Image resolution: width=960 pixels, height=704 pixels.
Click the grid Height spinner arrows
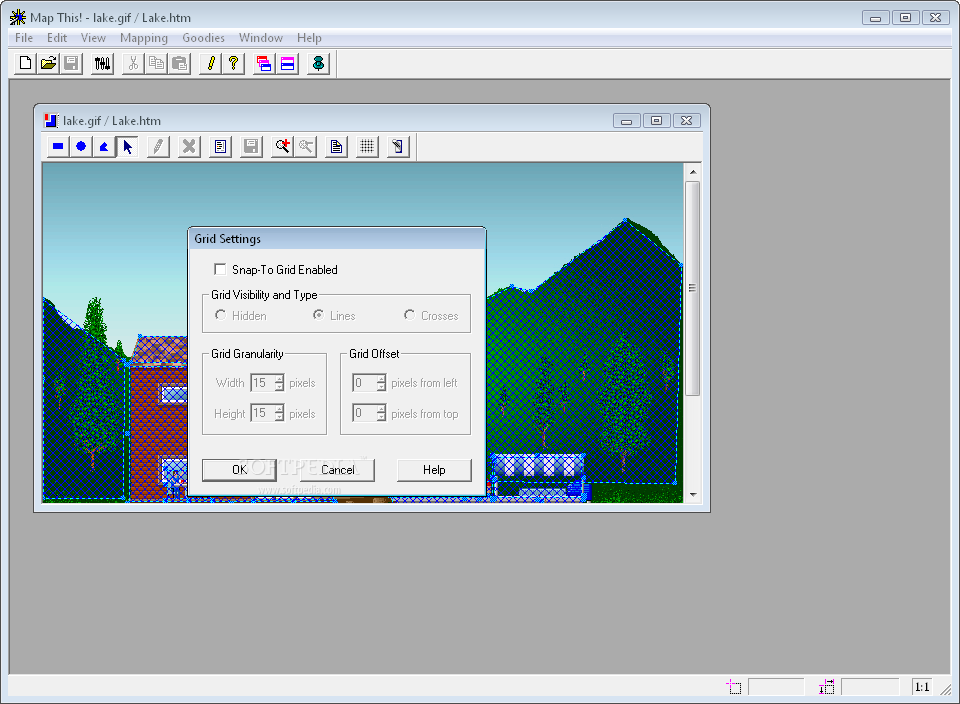[x=279, y=414]
